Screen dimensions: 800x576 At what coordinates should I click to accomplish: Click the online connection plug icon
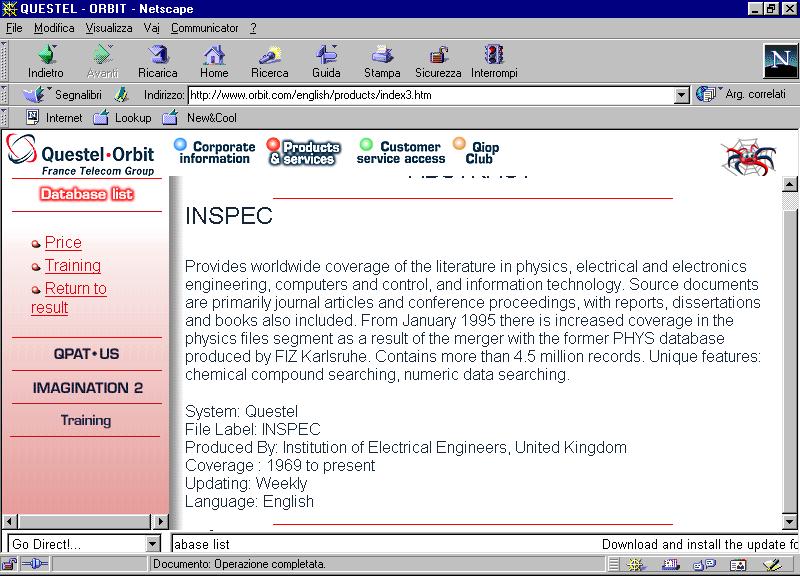[35, 564]
